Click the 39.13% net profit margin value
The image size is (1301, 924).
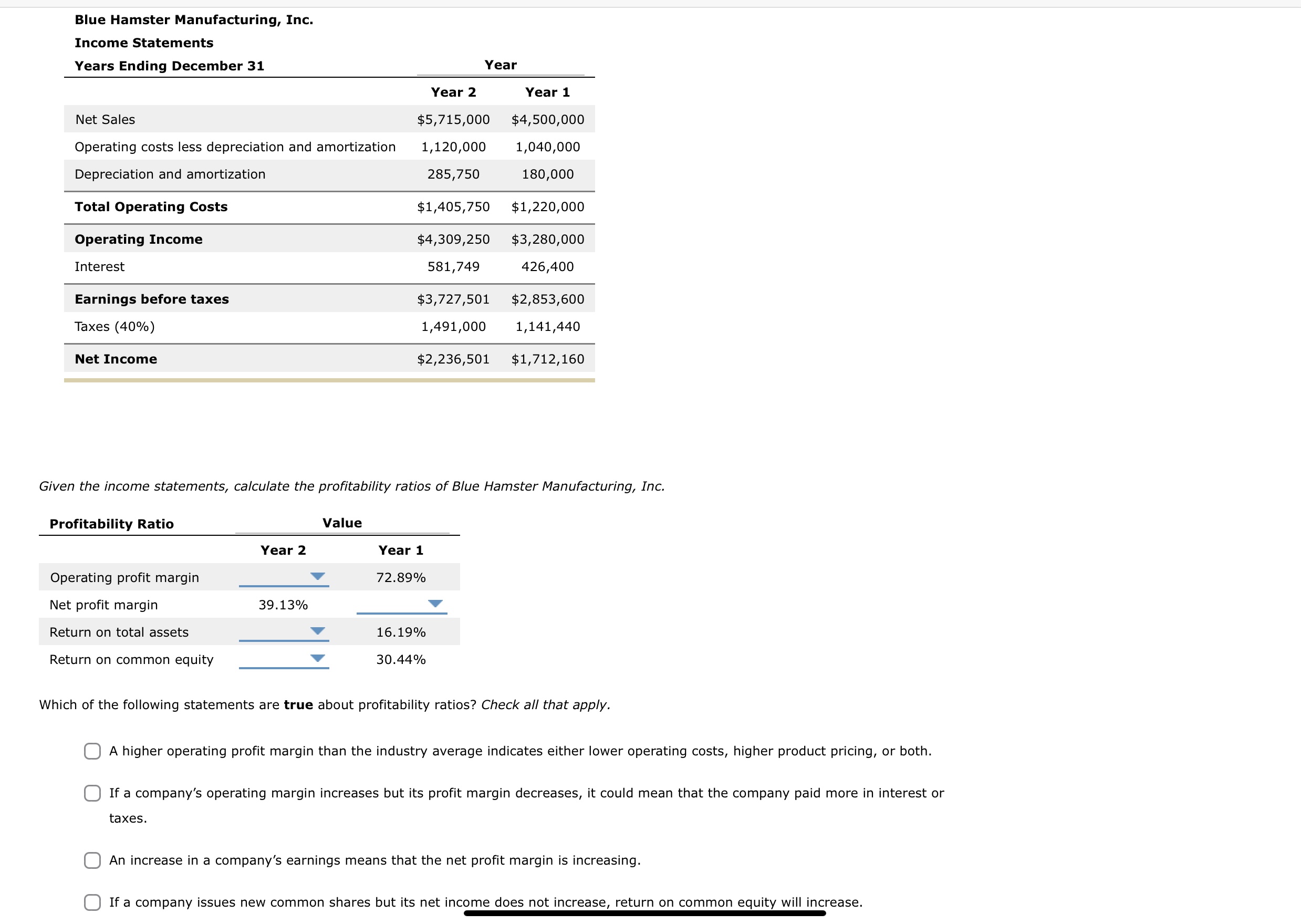point(283,604)
